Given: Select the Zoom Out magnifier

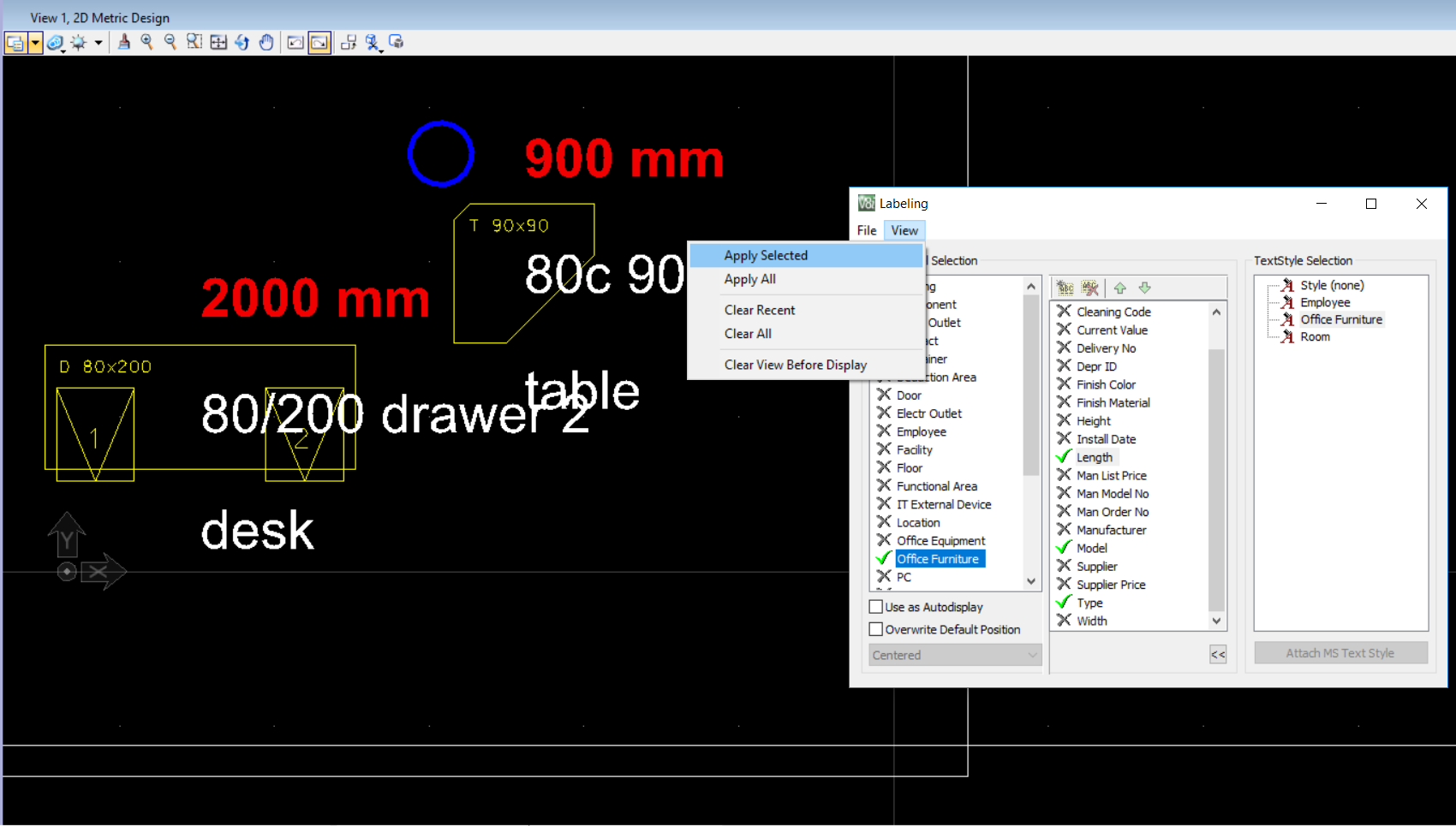Looking at the screenshot, I should [170, 42].
